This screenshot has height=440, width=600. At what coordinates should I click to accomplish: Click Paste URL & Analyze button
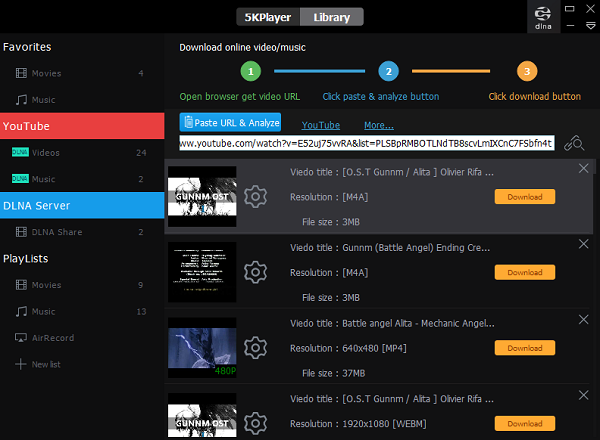(230, 122)
